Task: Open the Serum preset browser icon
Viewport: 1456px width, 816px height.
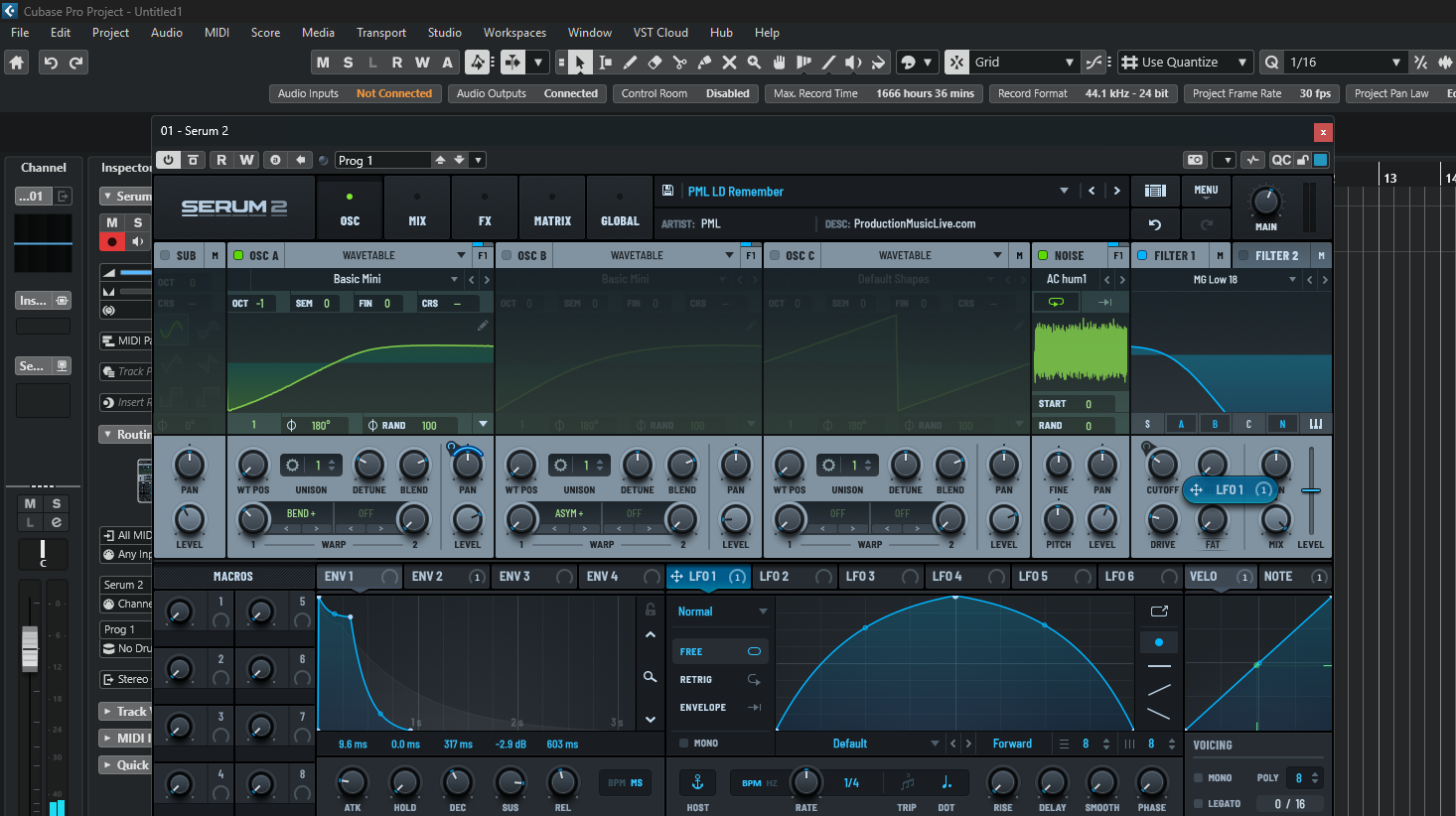Action: pos(1155,191)
